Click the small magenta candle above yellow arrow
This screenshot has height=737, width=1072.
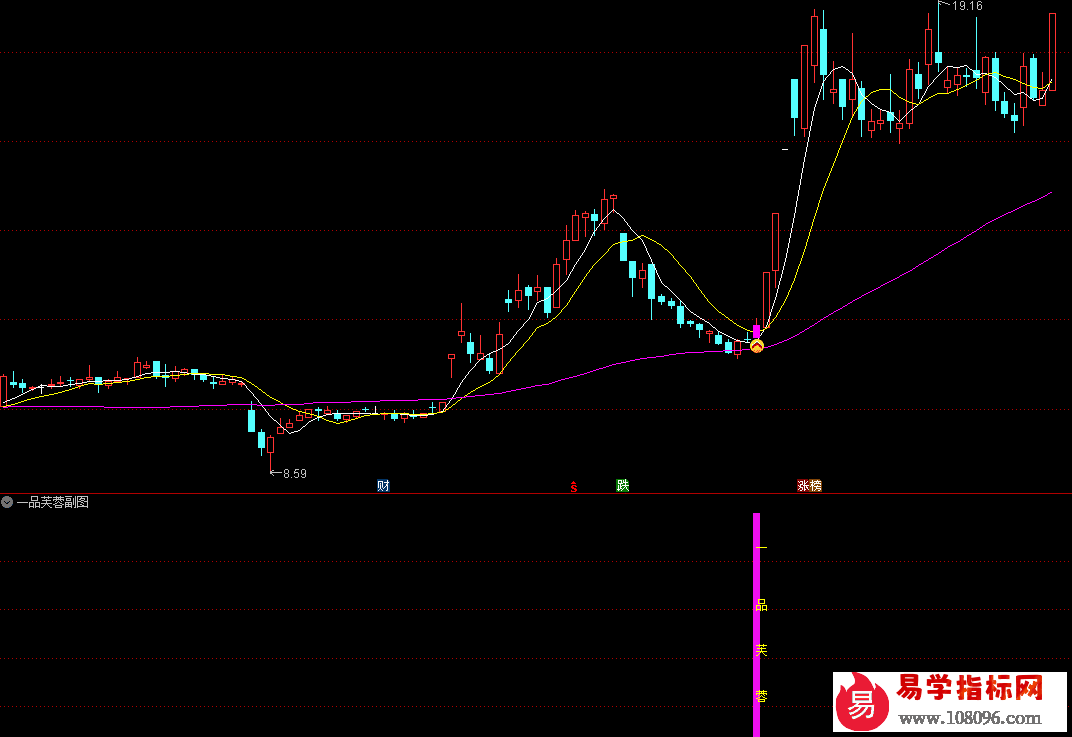point(757,329)
